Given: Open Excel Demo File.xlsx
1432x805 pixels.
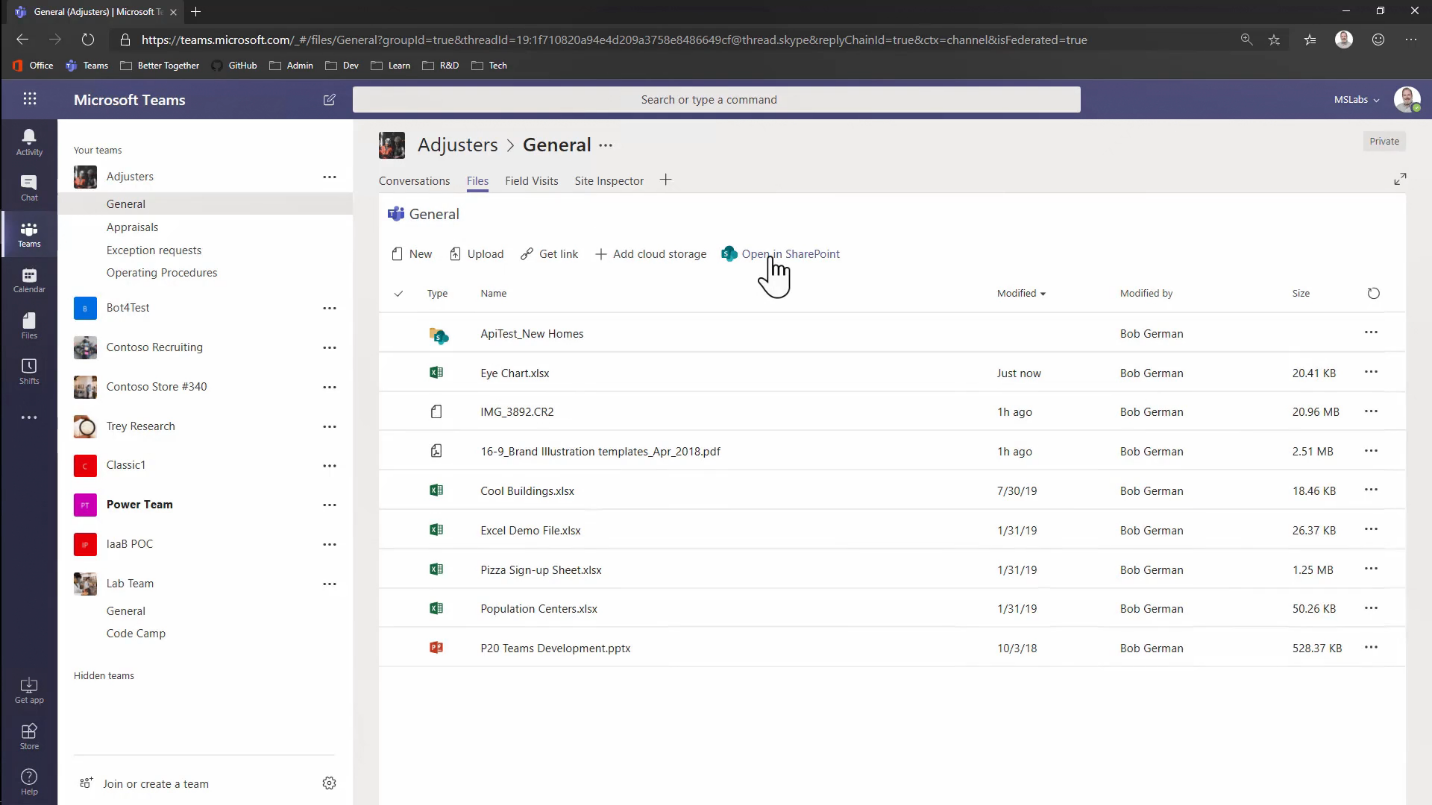Looking at the screenshot, I should (531, 530).
